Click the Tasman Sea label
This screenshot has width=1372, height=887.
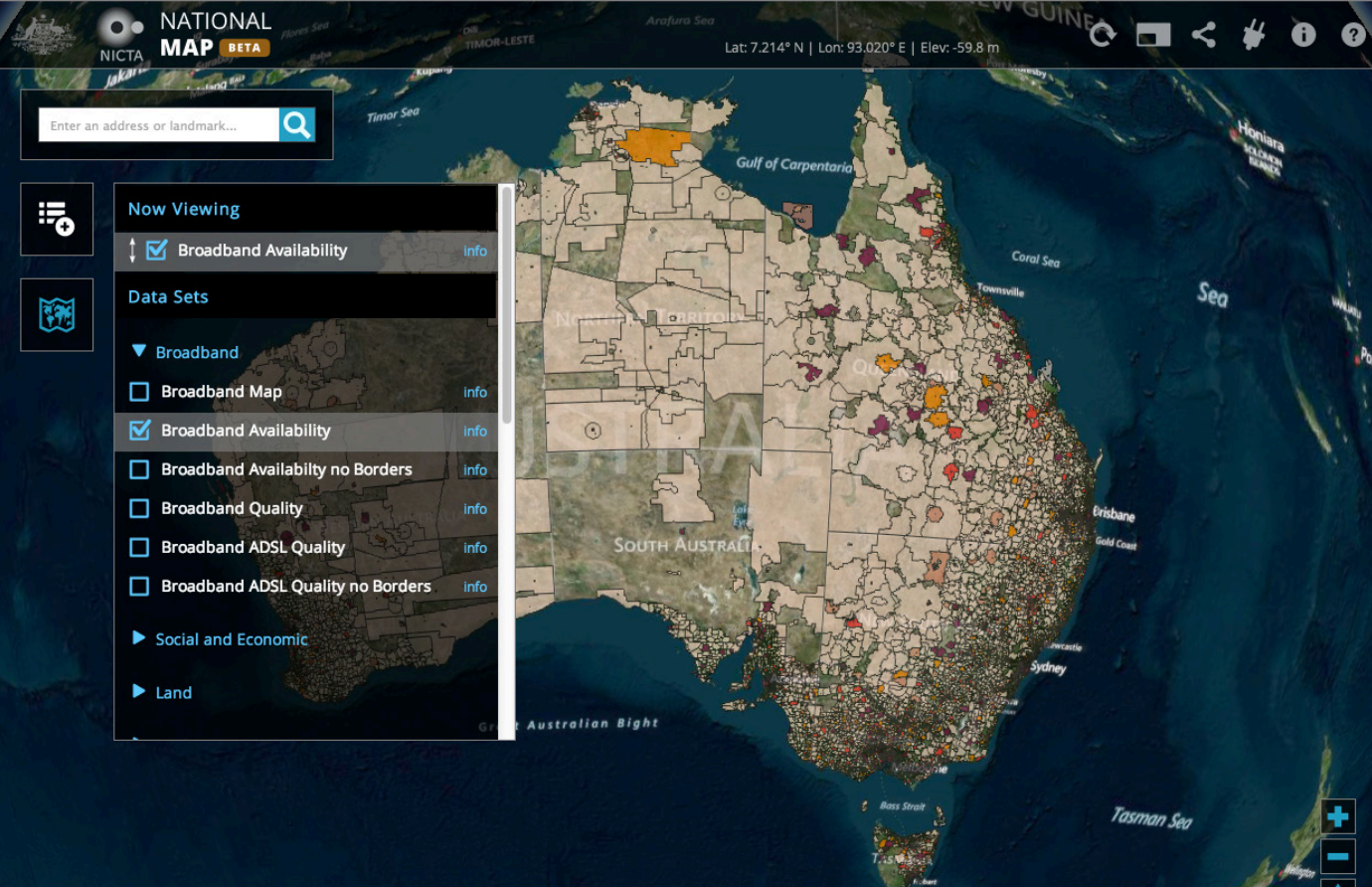coord(1151,817)
